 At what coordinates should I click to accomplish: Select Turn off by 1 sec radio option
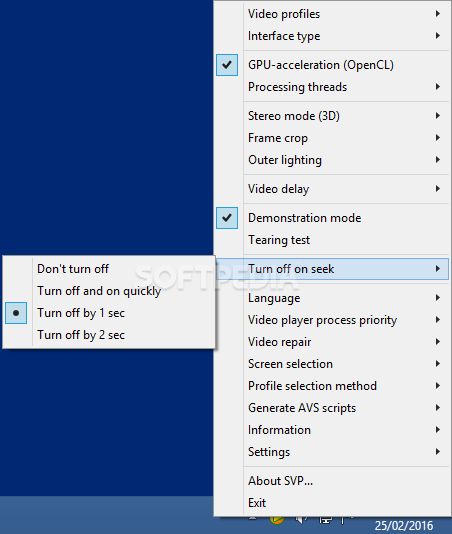pos(109,313)
